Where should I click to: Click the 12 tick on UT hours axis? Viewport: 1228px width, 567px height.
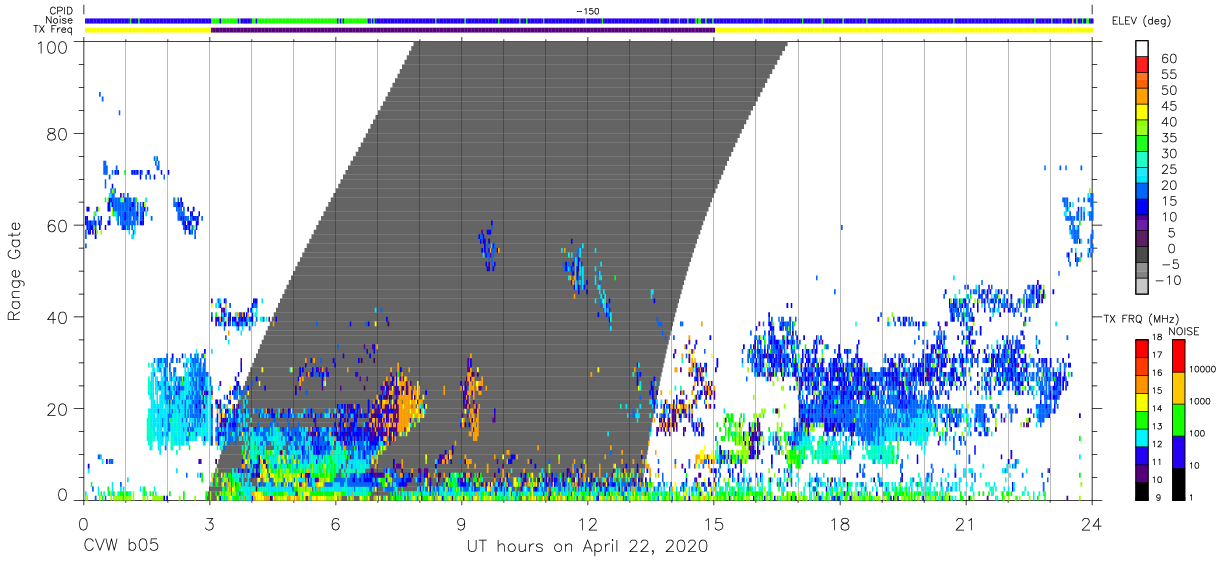point(588,524)
